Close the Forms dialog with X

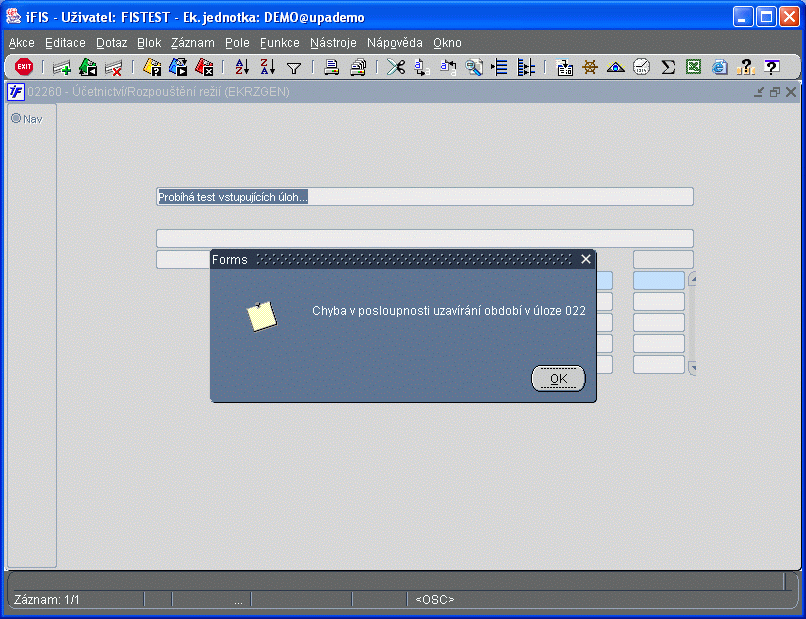point(585,259)
